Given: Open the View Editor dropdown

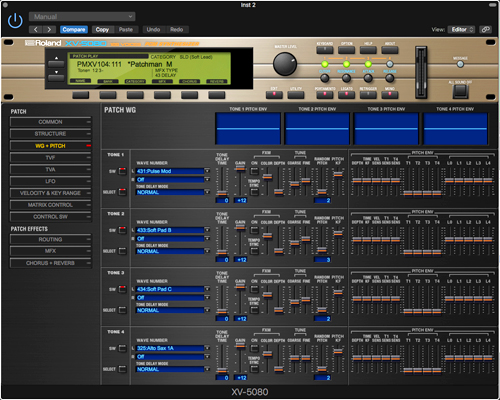Looking at the screenshot, I should click(461, 30).
